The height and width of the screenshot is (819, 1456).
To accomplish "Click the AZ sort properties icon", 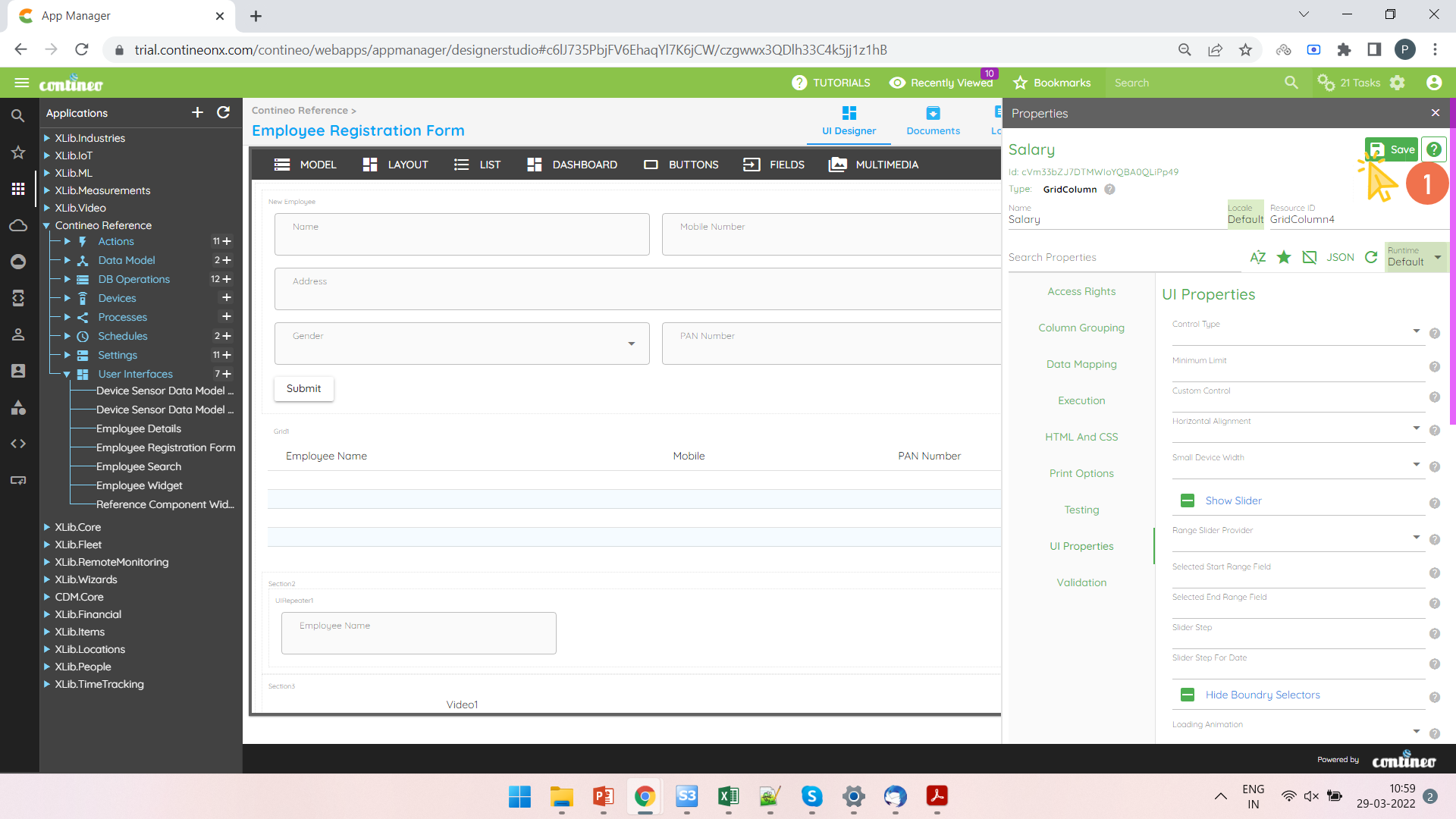I will pos(1257,257).
